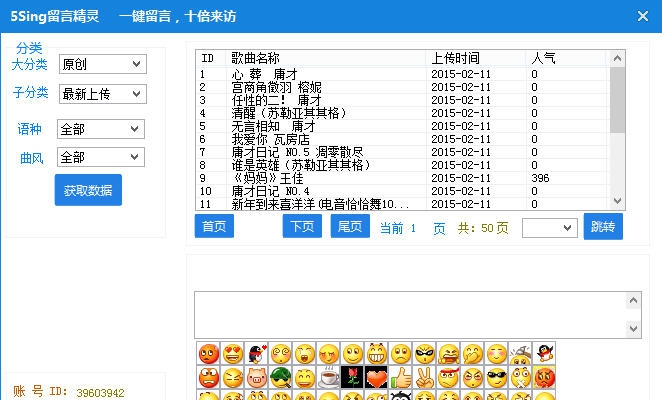Click the ID column header
The image size is (662, 400).
click(211, 58)
